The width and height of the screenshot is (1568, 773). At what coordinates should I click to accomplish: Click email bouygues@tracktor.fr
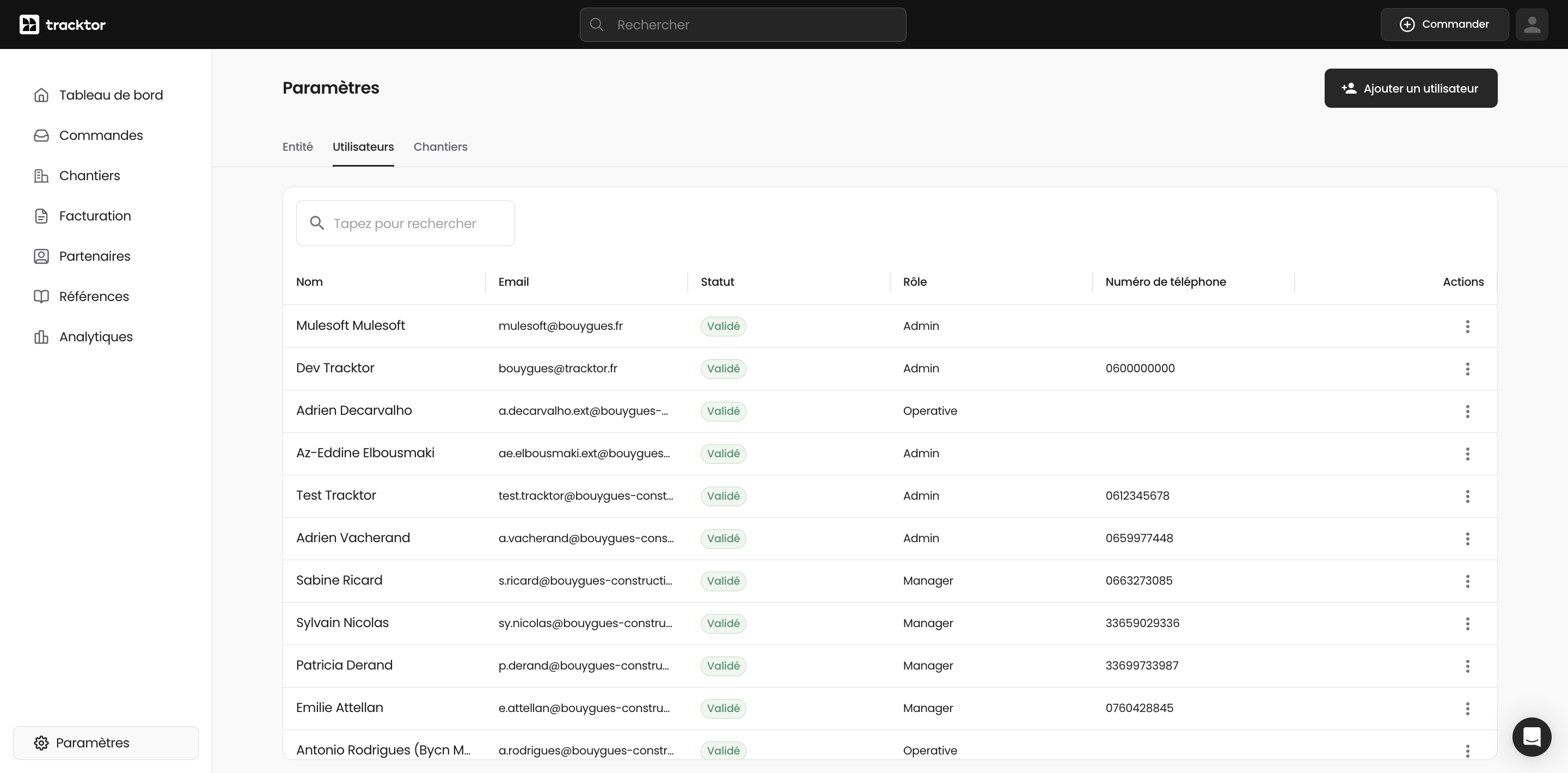pyautogui.click(x=558, y=369)
